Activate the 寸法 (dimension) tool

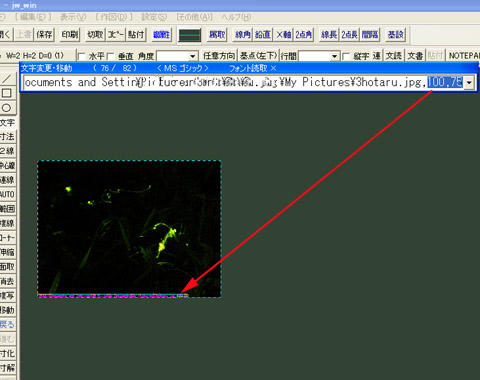[7, 137]
